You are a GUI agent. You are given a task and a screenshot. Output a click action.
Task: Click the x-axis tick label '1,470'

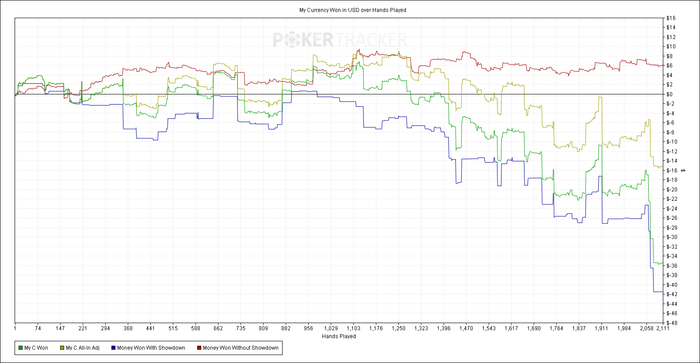[x=466, y=329]
